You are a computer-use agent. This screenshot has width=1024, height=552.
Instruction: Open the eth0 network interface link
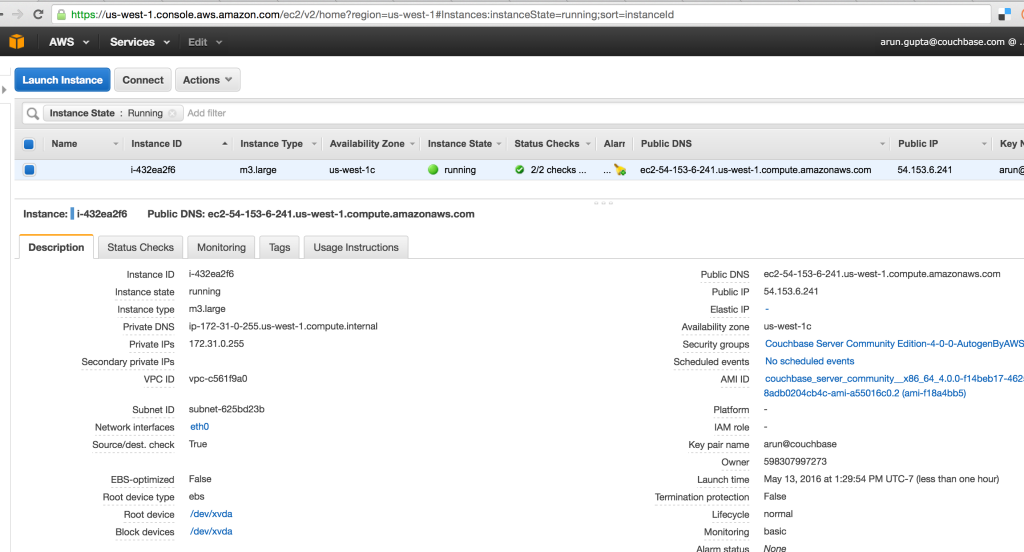pos(200,427)
